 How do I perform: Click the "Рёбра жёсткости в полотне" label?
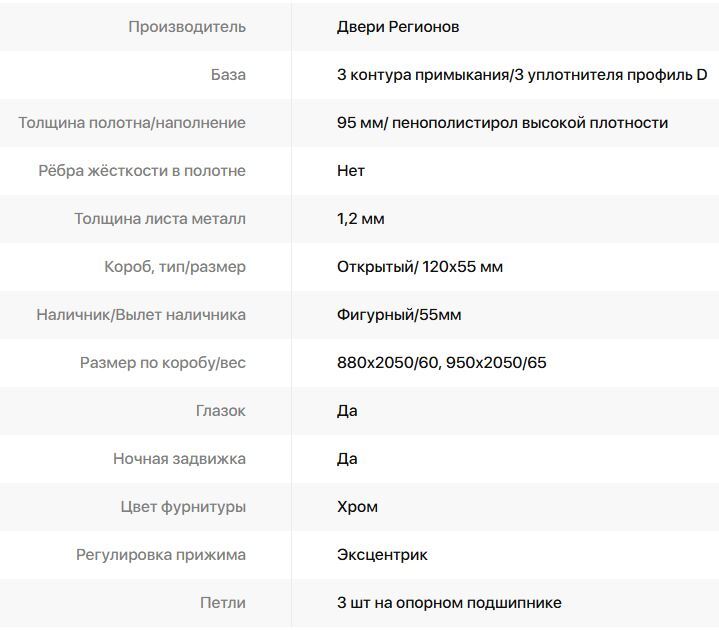point(142,171)
